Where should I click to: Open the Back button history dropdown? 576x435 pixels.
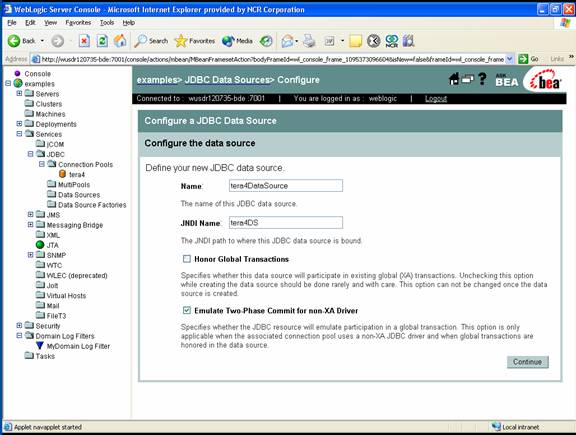pos(42,41)
